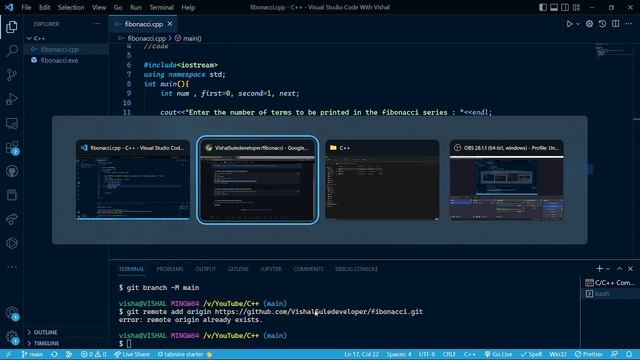The width and height of the screenshot is (640, 360).
Task: Open Source Control view
Action: pyautogui.click(x=12, y=75)
